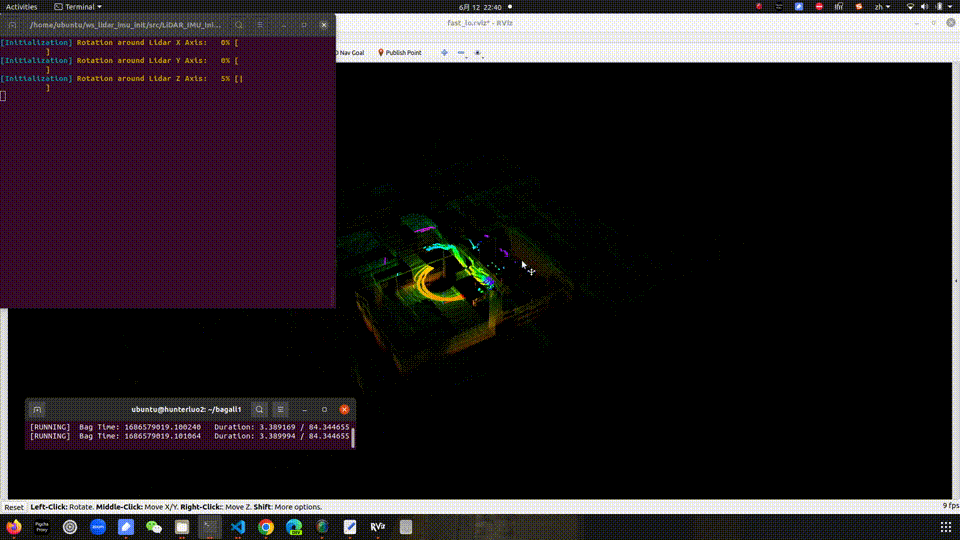Click the top terminal window title path
The height and width of the screenshot is (540, 960).
click(126, 25)
